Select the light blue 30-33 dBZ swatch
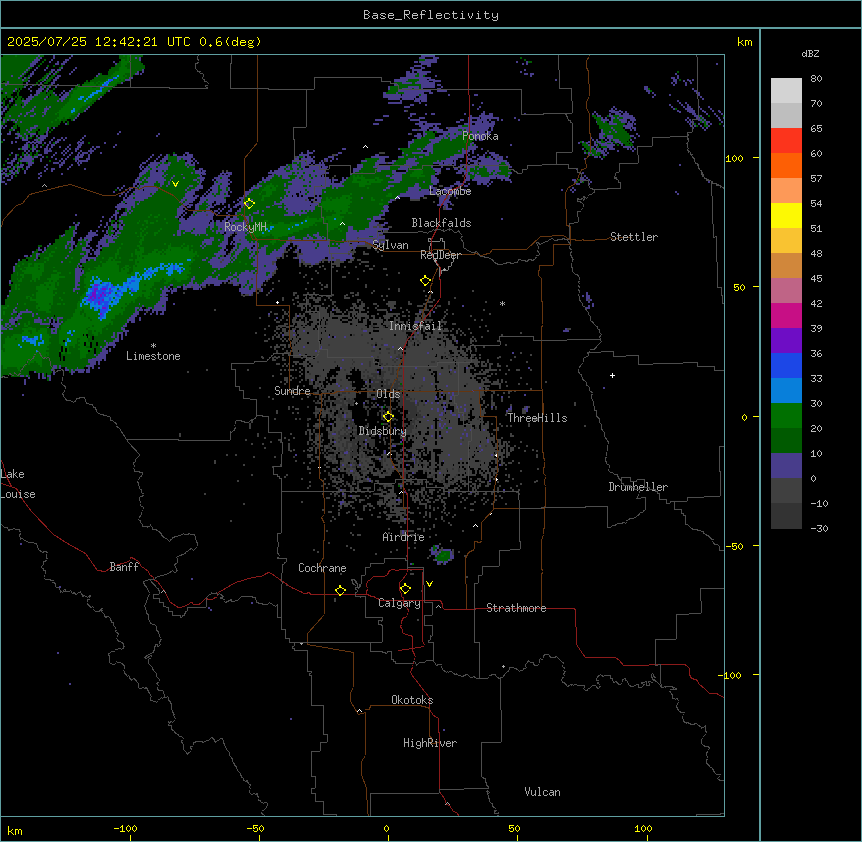The image size is (862, 842). coord(786,391)
